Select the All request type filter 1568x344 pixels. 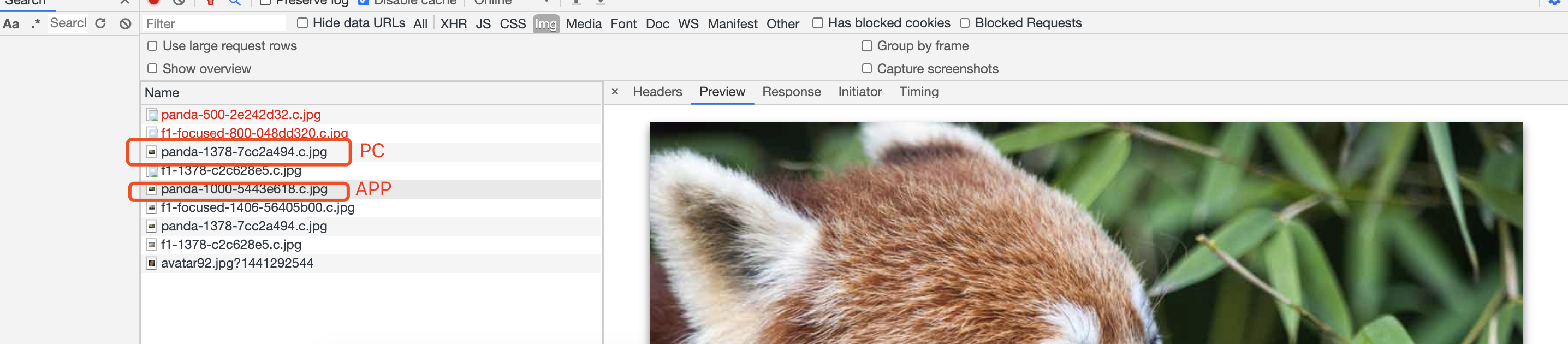pos(420,23)
